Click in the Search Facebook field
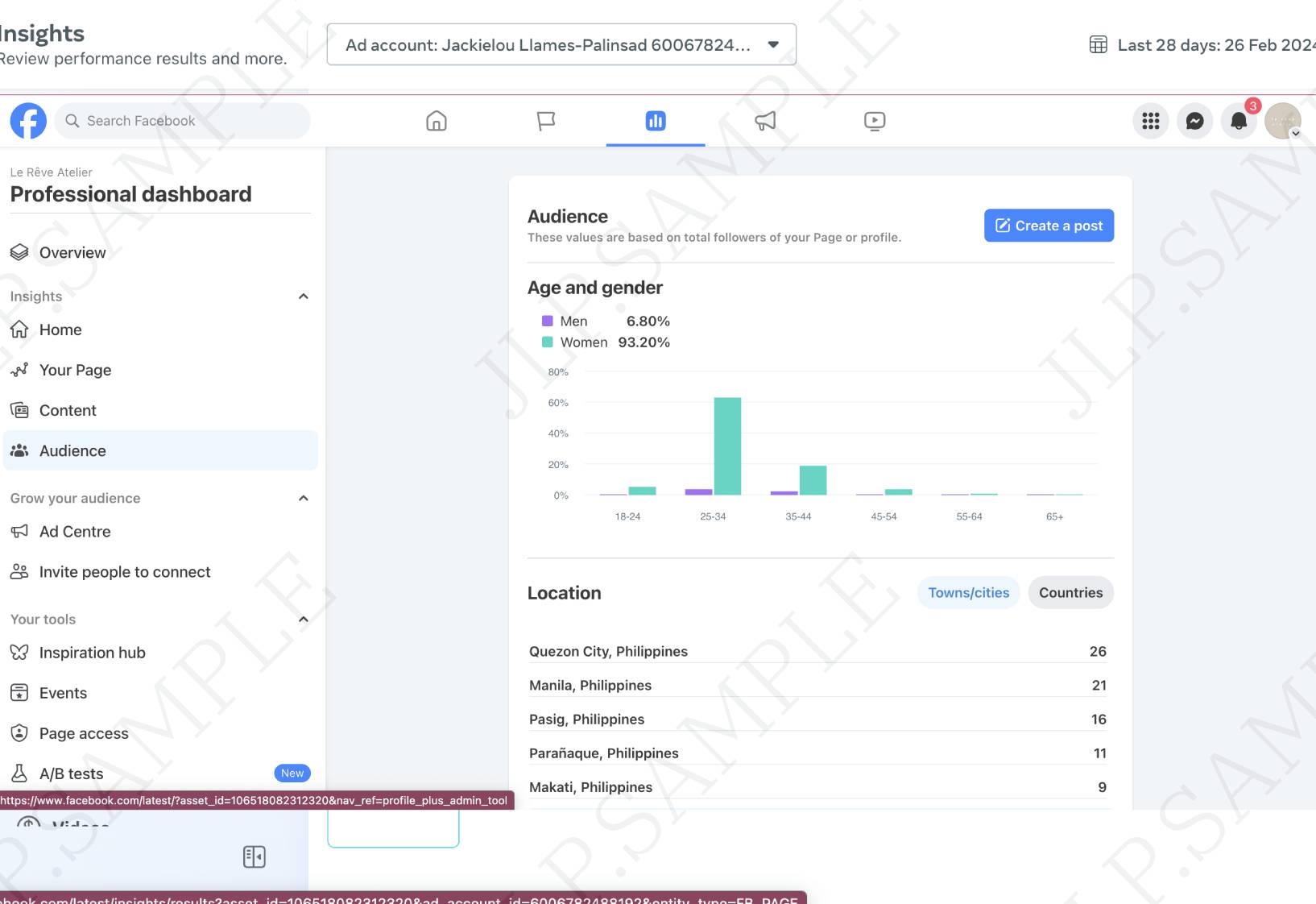 pos(182,121)
